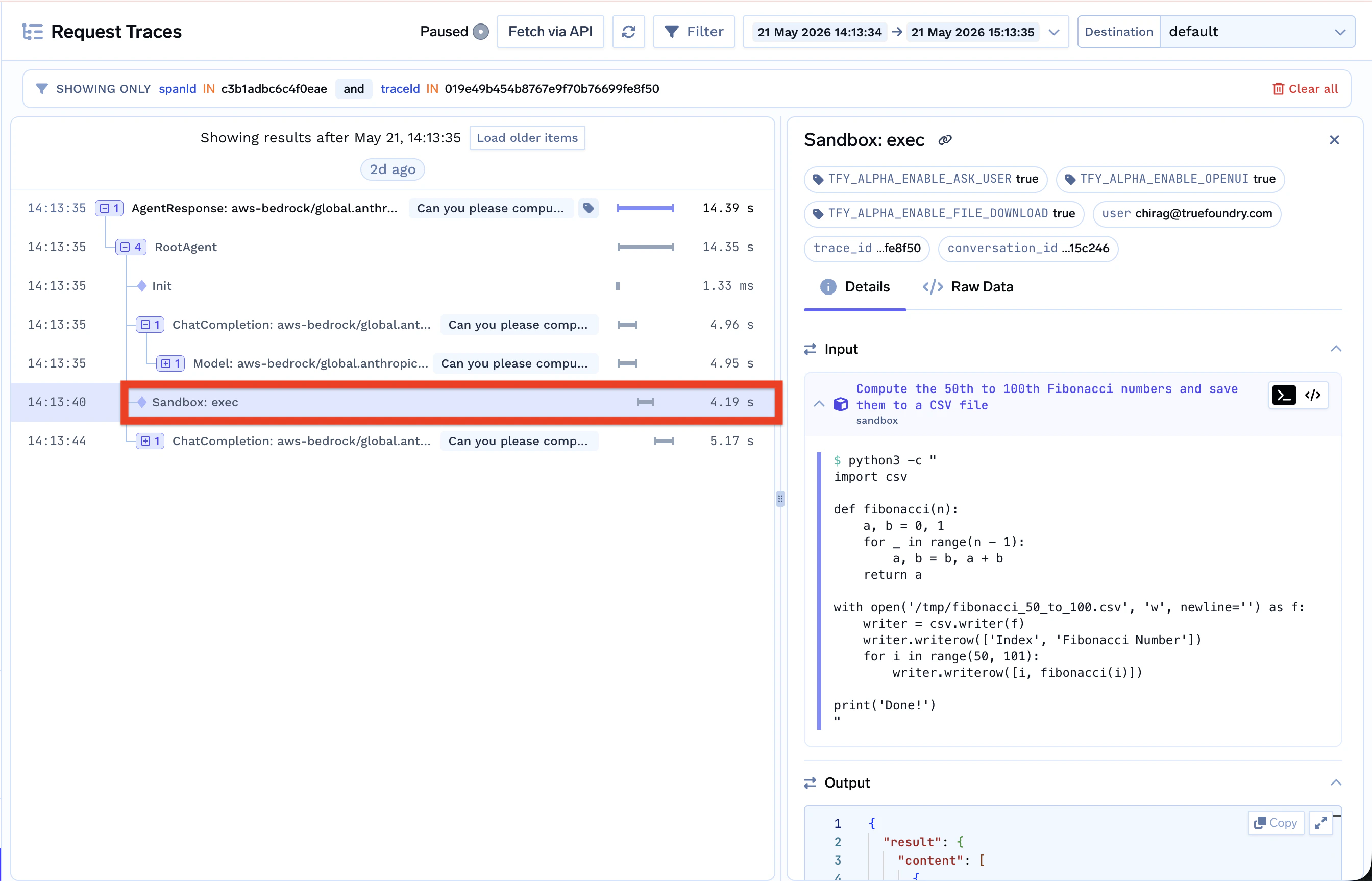1372x881 pixels.
Task: Edit start time 21 May 2026 14:13:34
Action: tap(819, 32)
